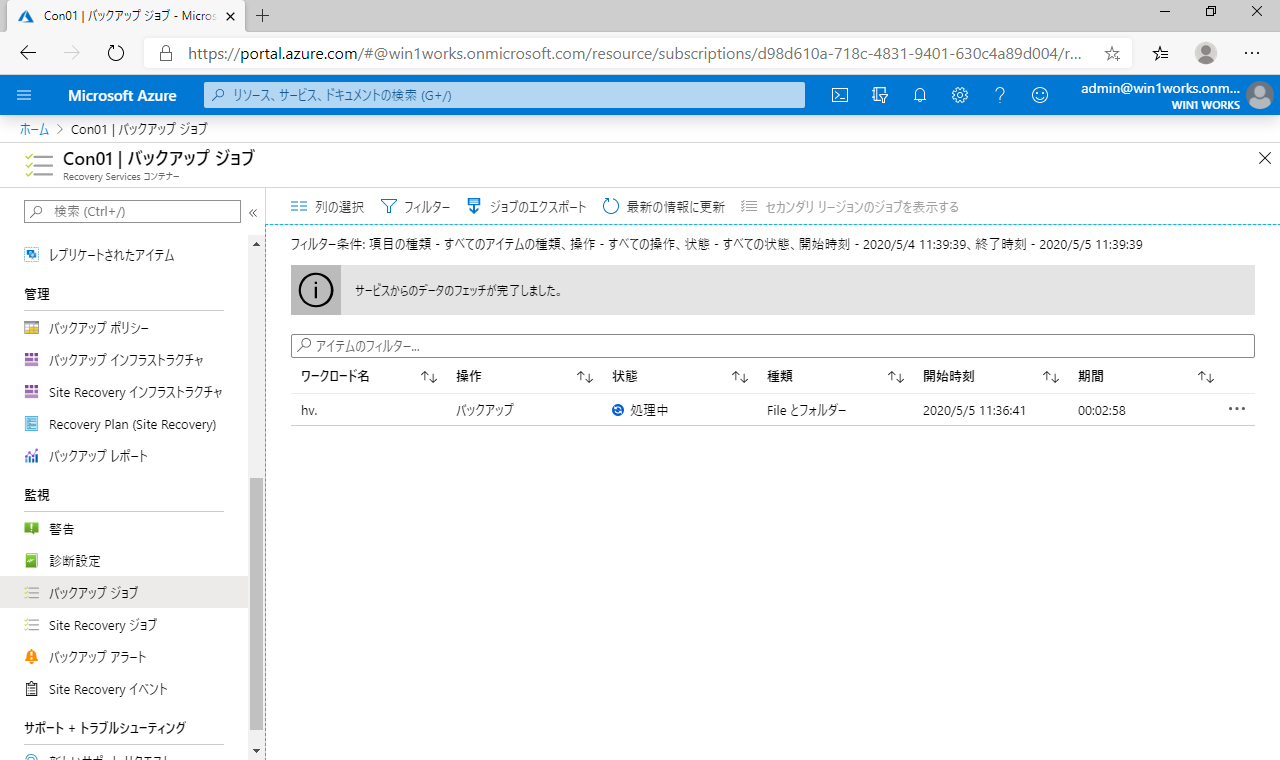Click the Azure resource search box
1280x760 pixels.
tap(504, 95)
